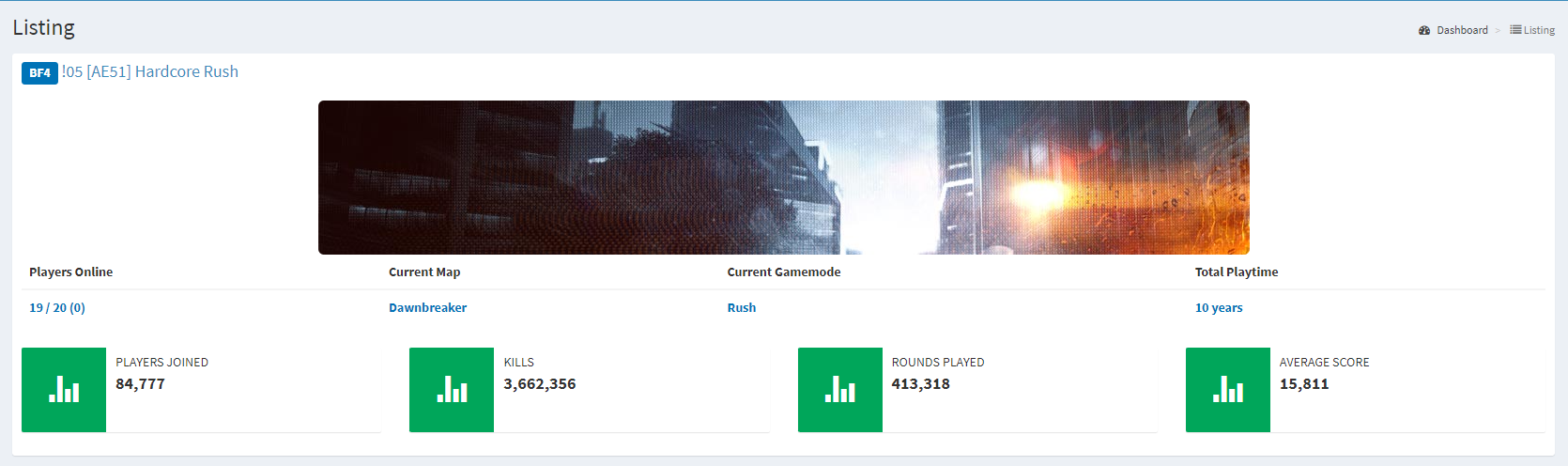The width and height of the screenshot is (1568, 466).
Task: Click the Kills bar chart icon
Action: [452, 390]
